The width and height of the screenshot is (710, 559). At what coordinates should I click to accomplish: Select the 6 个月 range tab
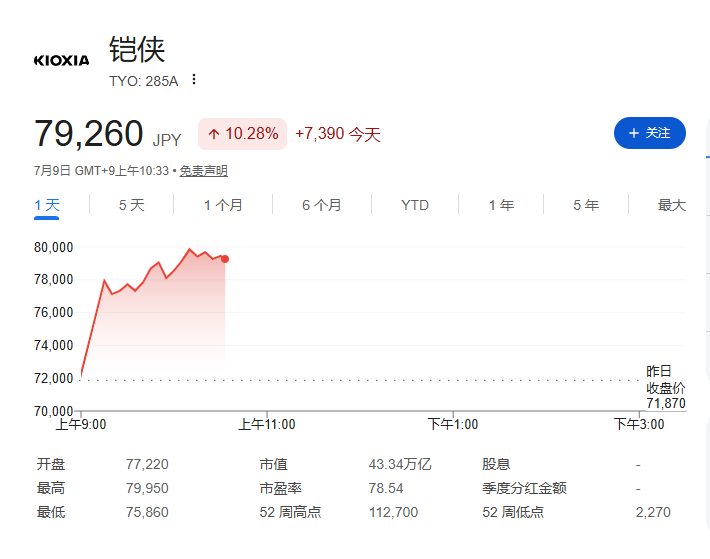(321, 205)
